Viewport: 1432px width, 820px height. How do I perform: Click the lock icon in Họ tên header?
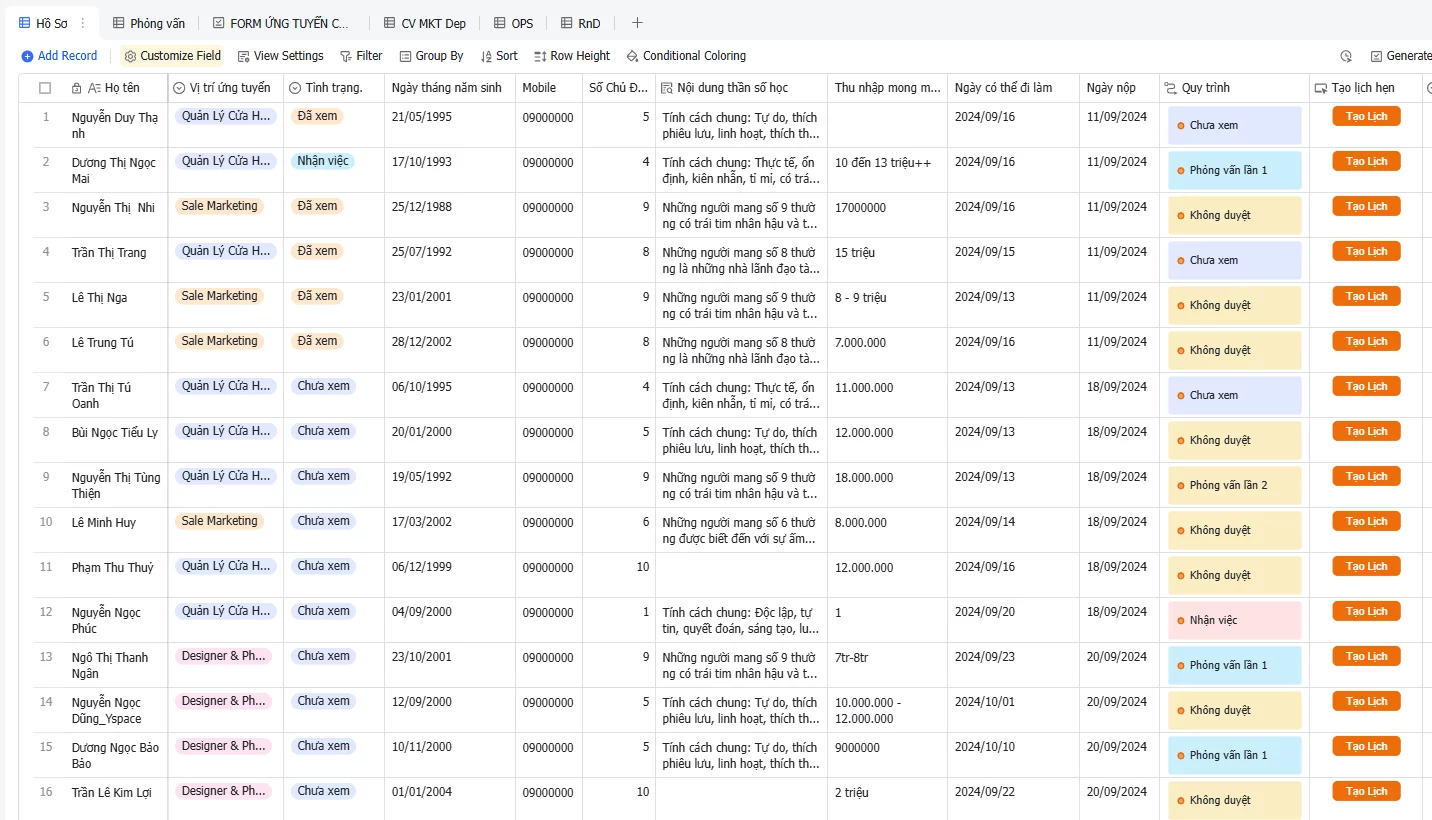77,88
